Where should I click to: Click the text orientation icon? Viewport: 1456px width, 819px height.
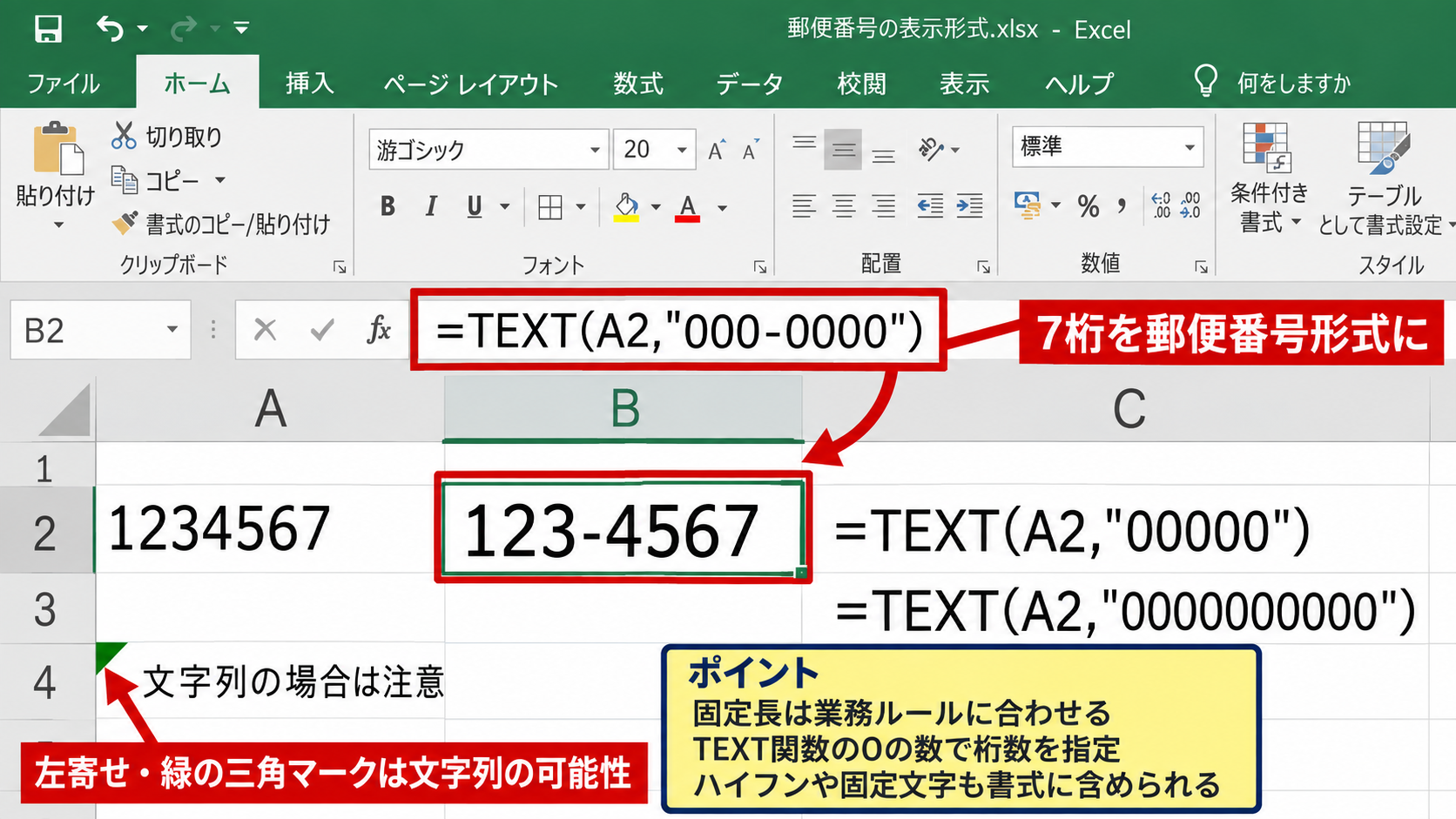coord(932,150)
